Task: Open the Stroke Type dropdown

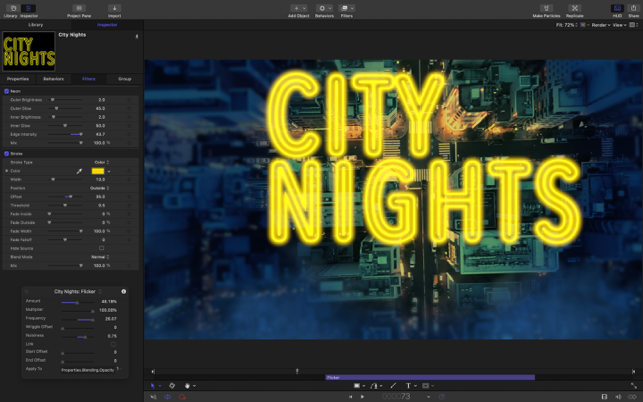Action: coord(102,162)
